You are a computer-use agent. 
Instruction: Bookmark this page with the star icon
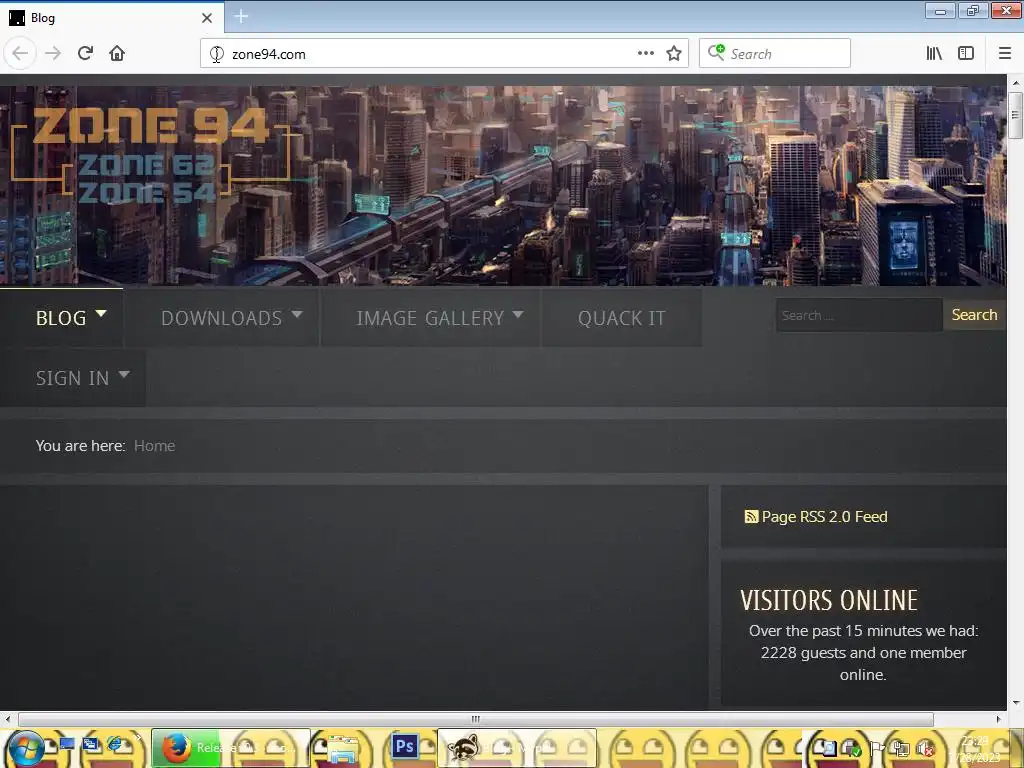[674, 54]
